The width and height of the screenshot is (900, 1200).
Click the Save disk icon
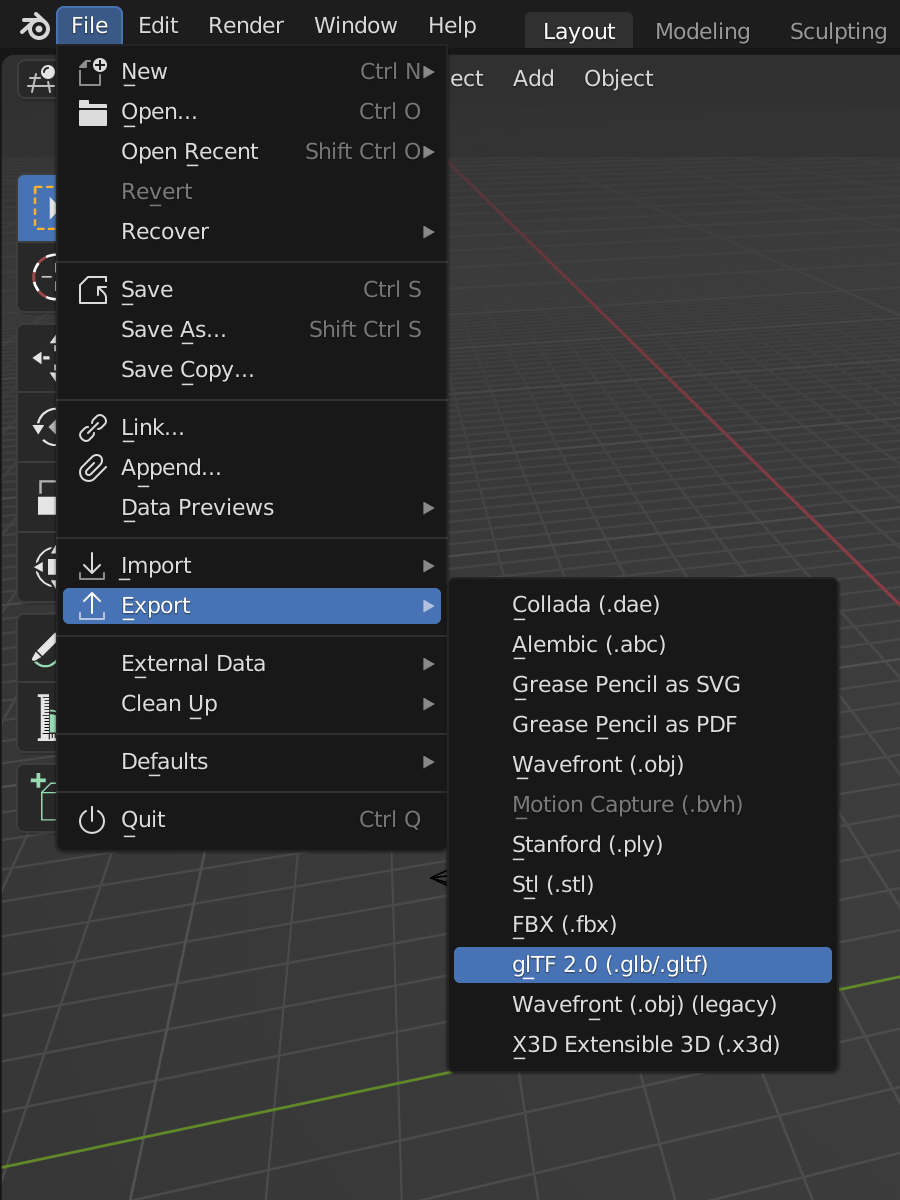point(92,290)
